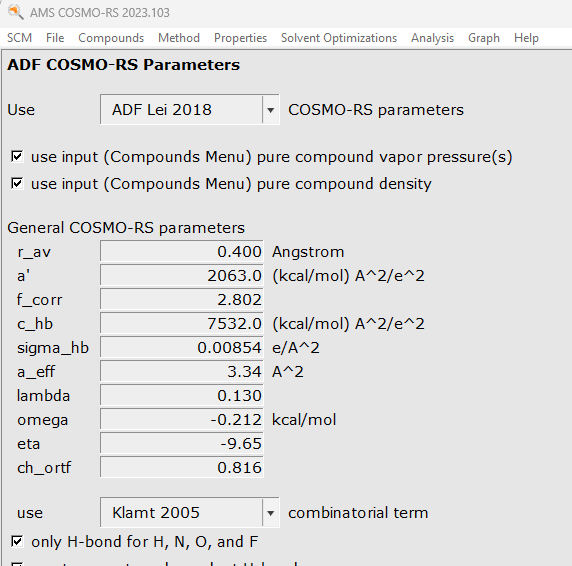Click the ch_ortf parameter label
This screenshot has height=566, width=572.
[x=44, y=468]
